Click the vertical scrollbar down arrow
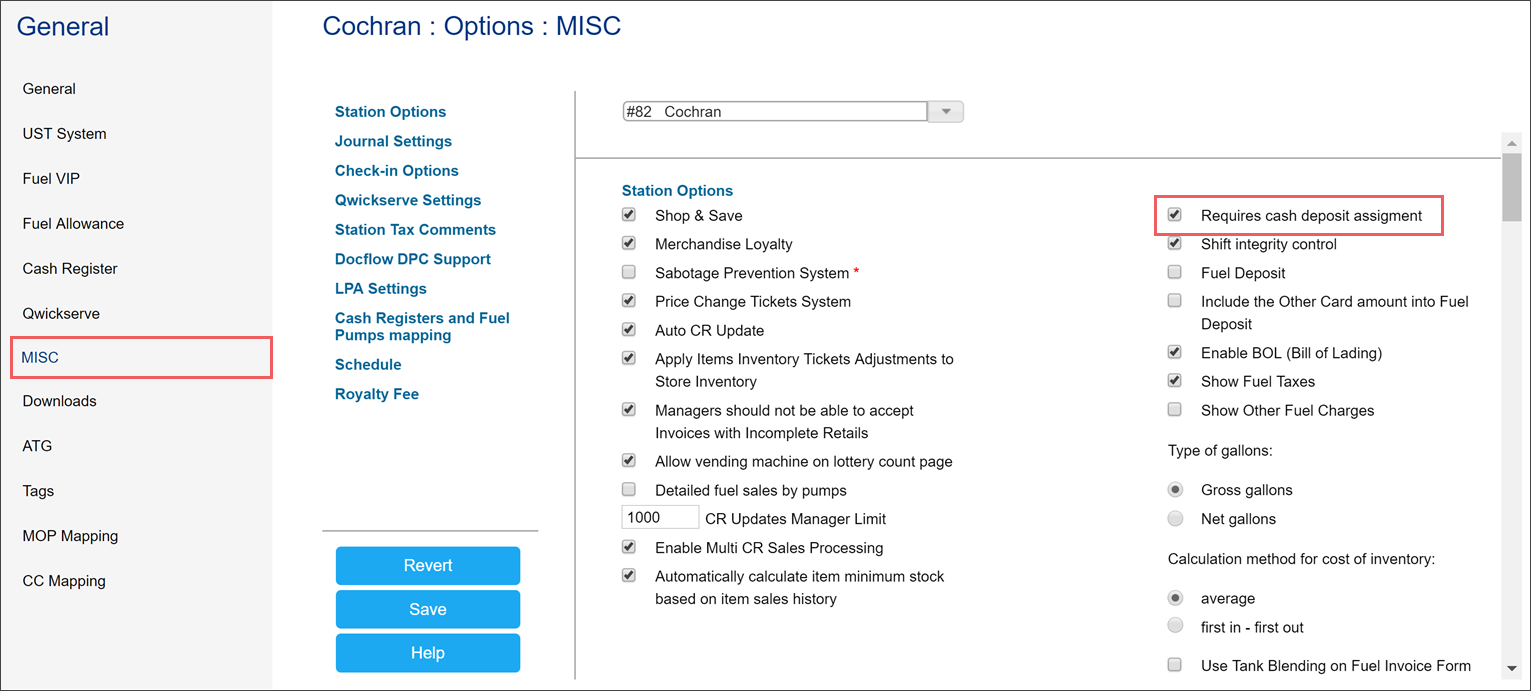Screen dimensions: 1531x691 [x=1512, y=667]
